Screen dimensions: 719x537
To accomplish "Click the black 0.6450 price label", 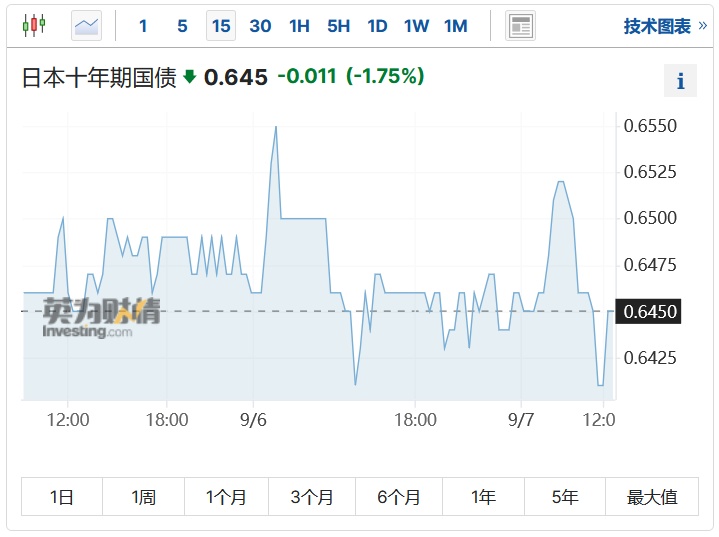I will [648, 311].
